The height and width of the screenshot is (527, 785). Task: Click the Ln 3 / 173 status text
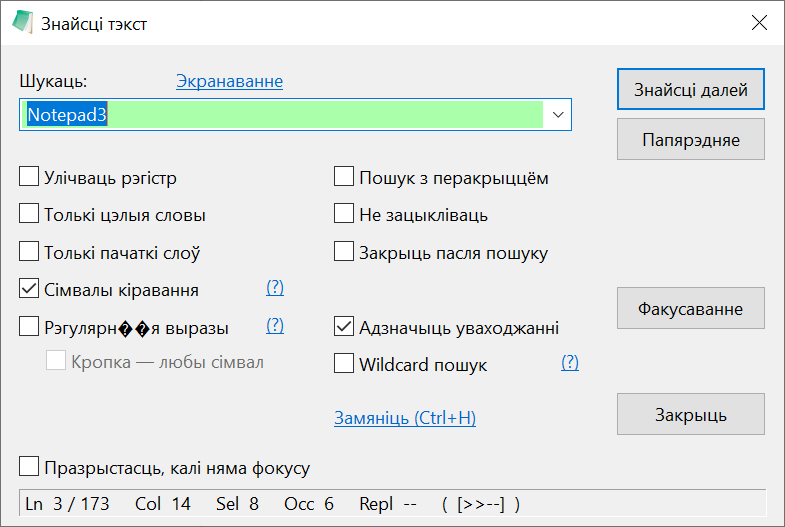[x=67, y=504]
